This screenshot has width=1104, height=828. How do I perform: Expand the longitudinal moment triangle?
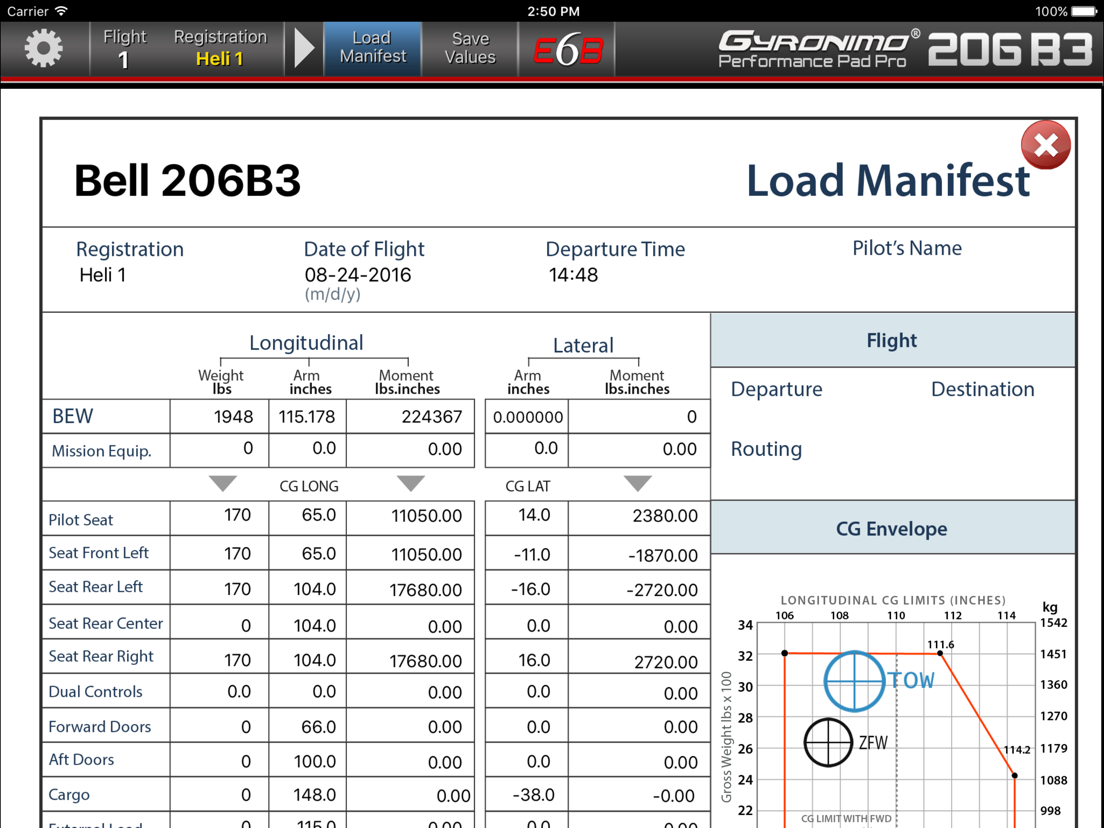(410, 483)
